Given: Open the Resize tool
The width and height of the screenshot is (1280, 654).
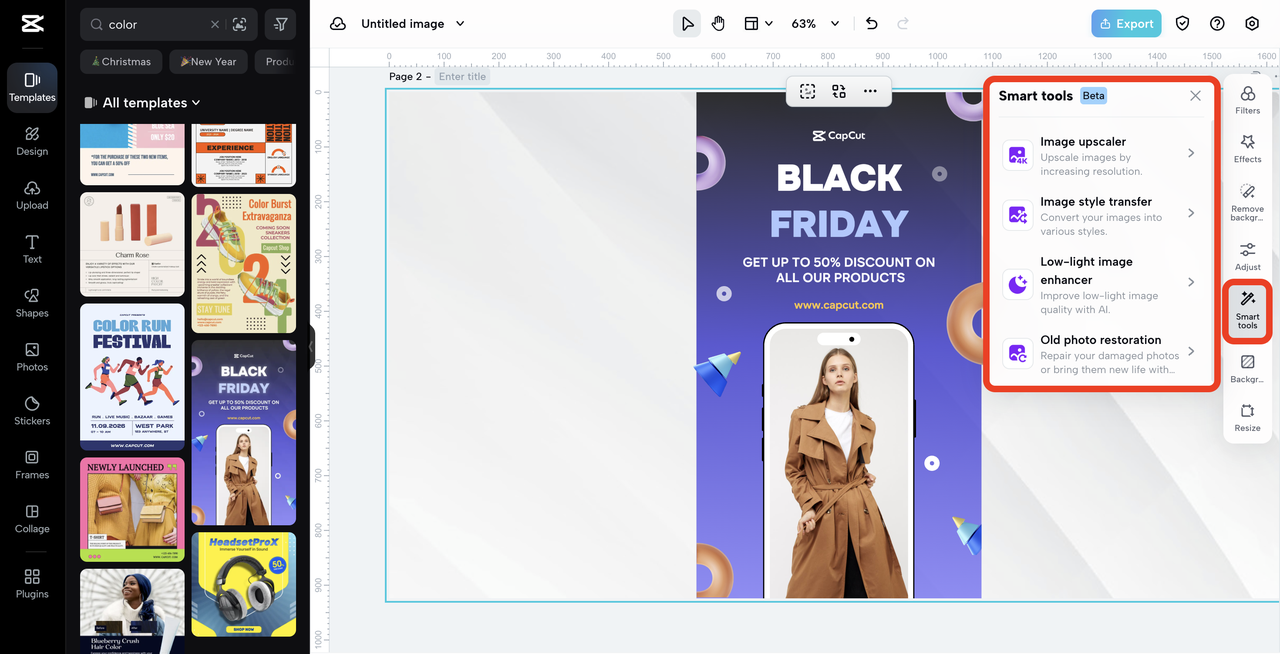Looking at the screenshot, I should pos(1247,417).
